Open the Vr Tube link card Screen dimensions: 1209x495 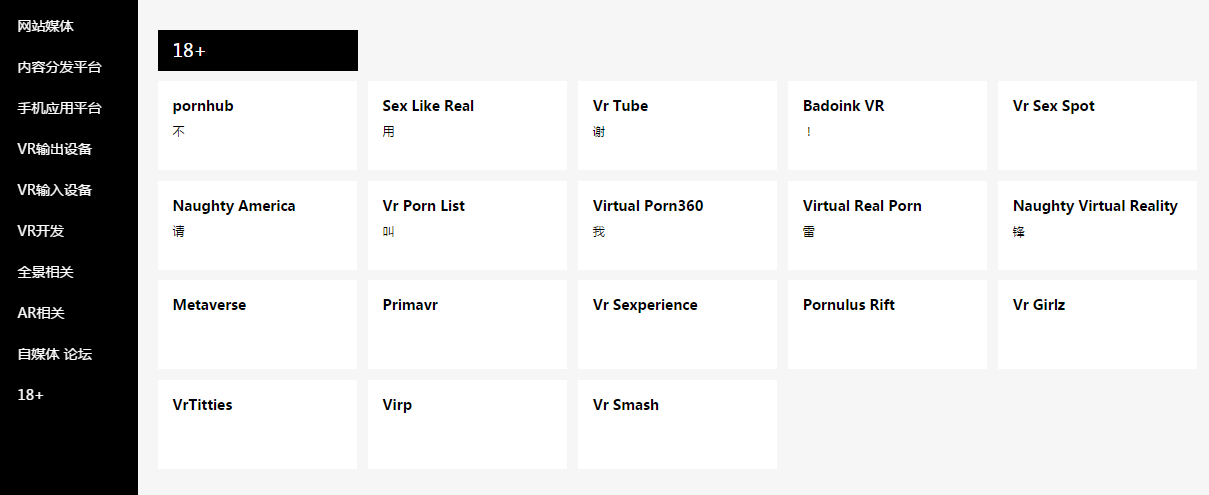click(x=677, y=125)
